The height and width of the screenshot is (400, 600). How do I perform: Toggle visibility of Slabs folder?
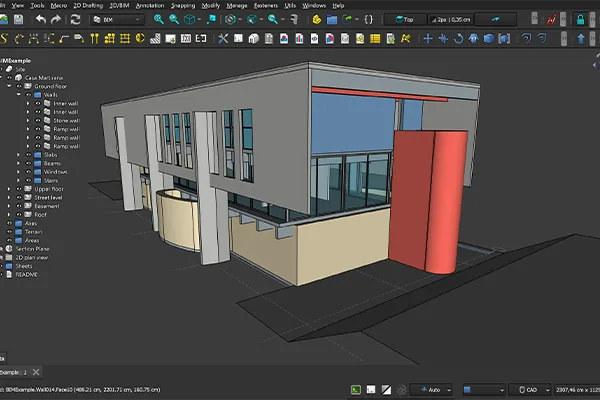[x=28, y=155]
